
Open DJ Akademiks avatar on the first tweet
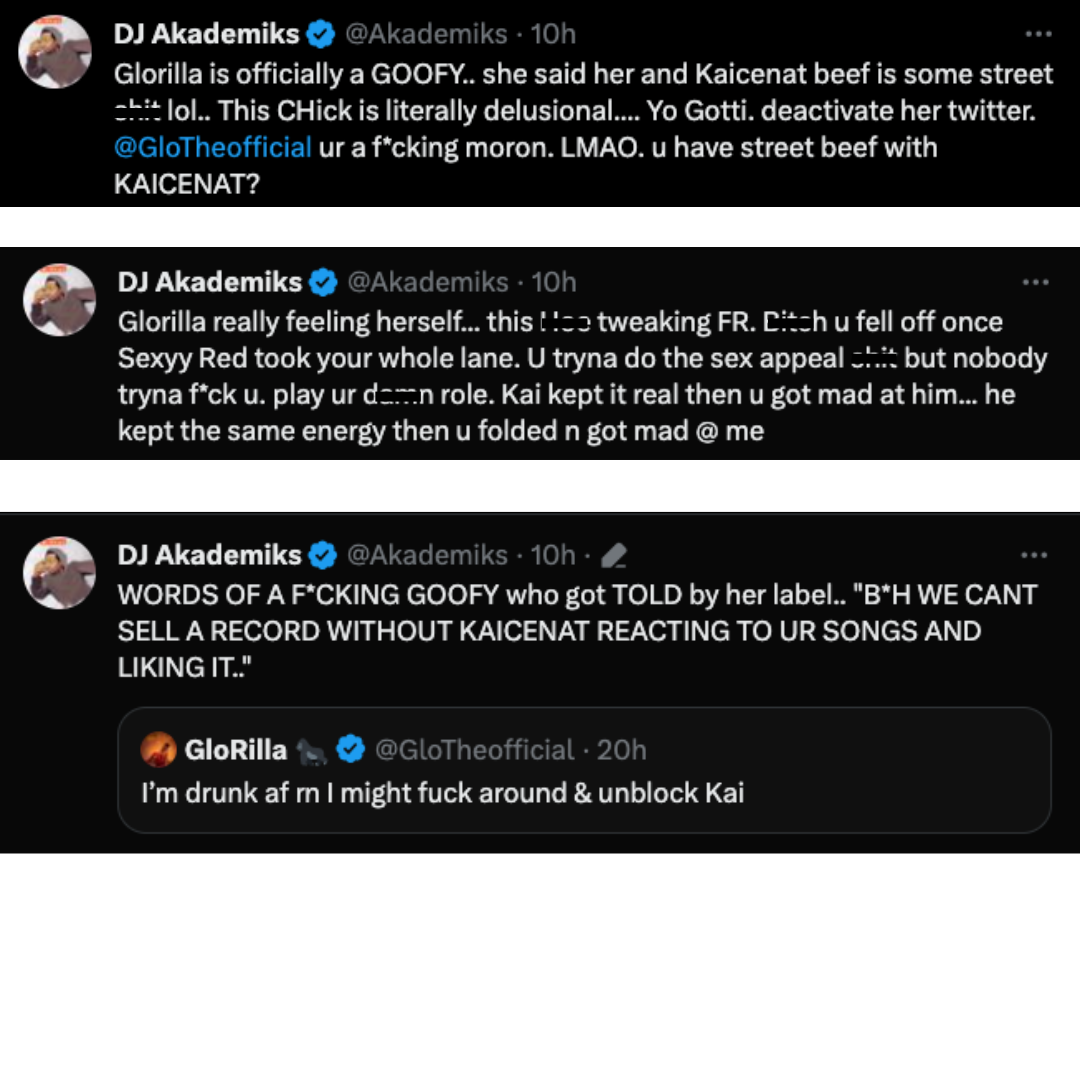click(x=55, y=52)
